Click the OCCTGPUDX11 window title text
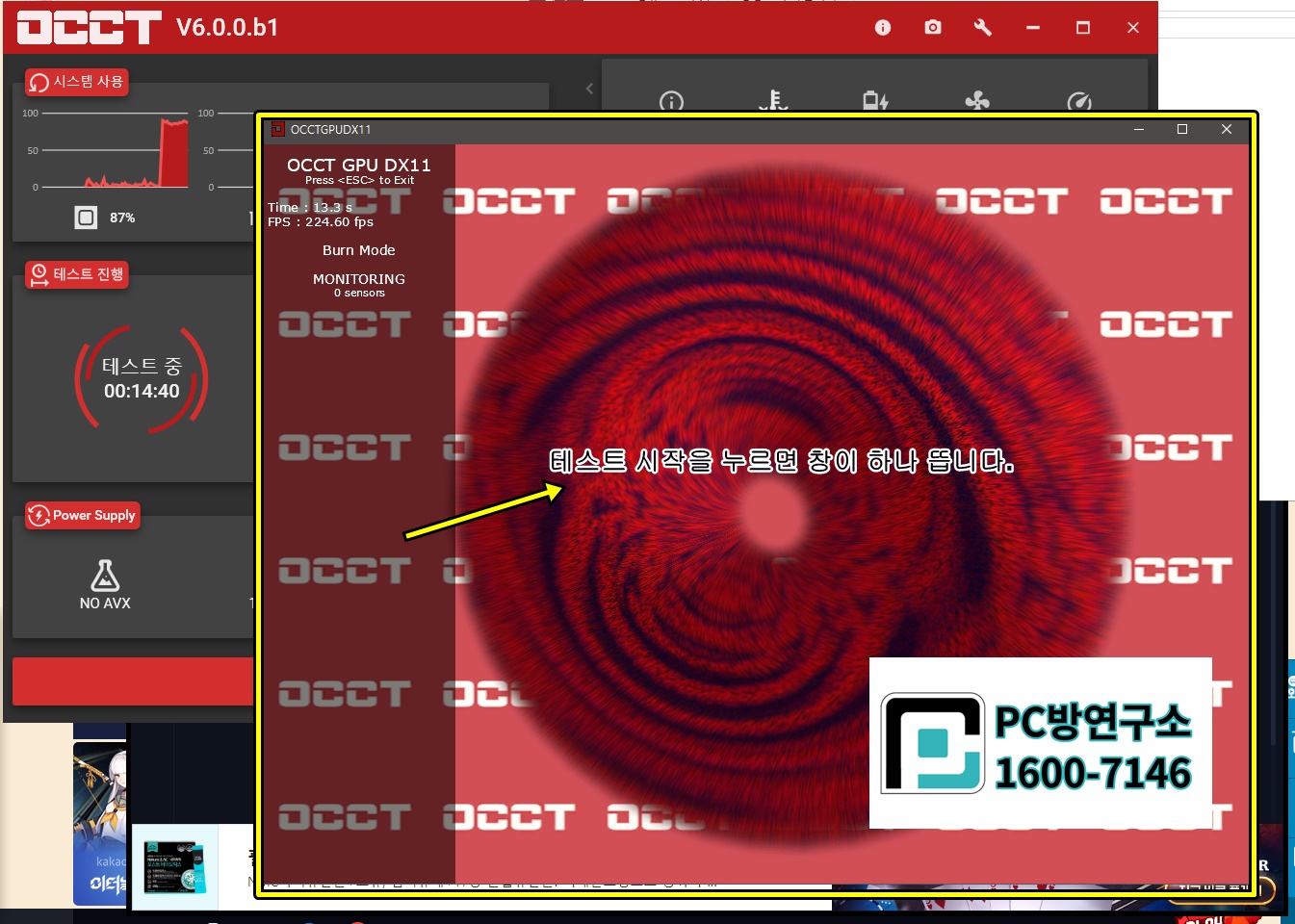 click(330, 129)
